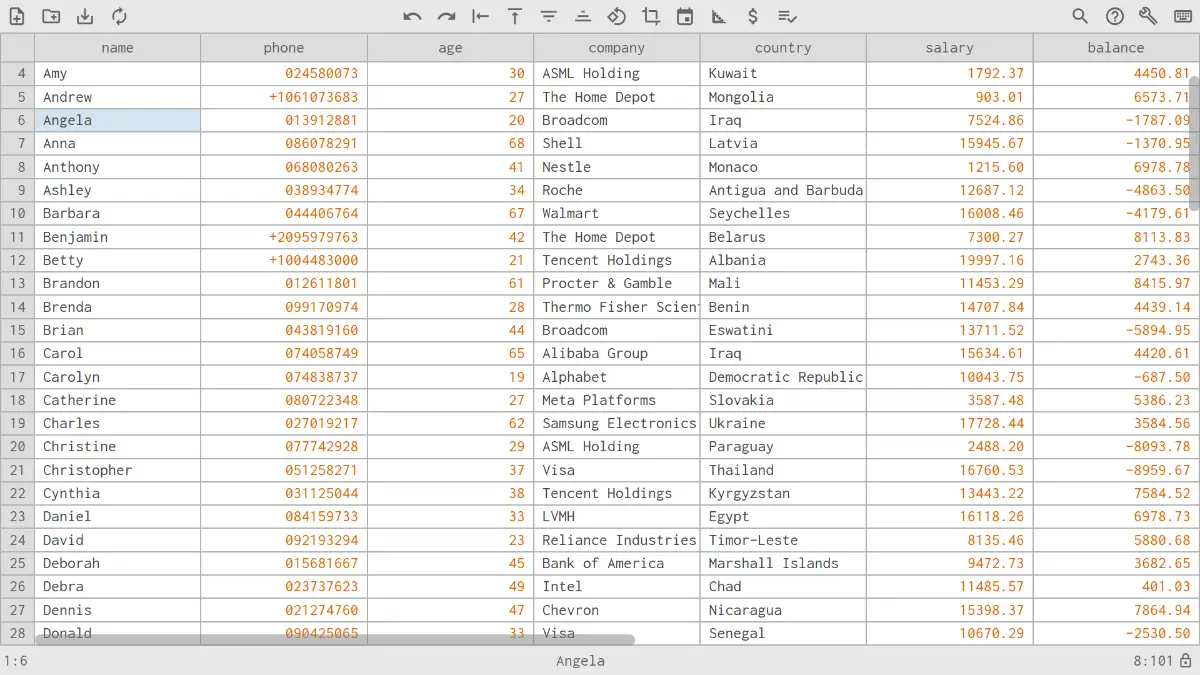Refresh the table data
Viewport: 1200px width, 675px height.
120,16
